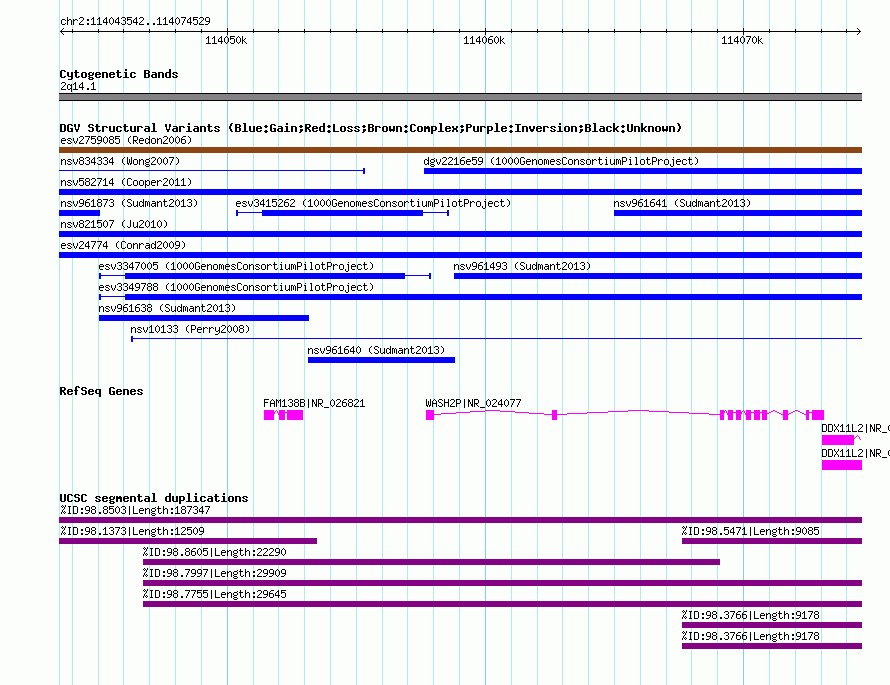Screen dimensions: 890x685
Task: Select the first magenta exon of WASH2P
Action: pos(430,415)
